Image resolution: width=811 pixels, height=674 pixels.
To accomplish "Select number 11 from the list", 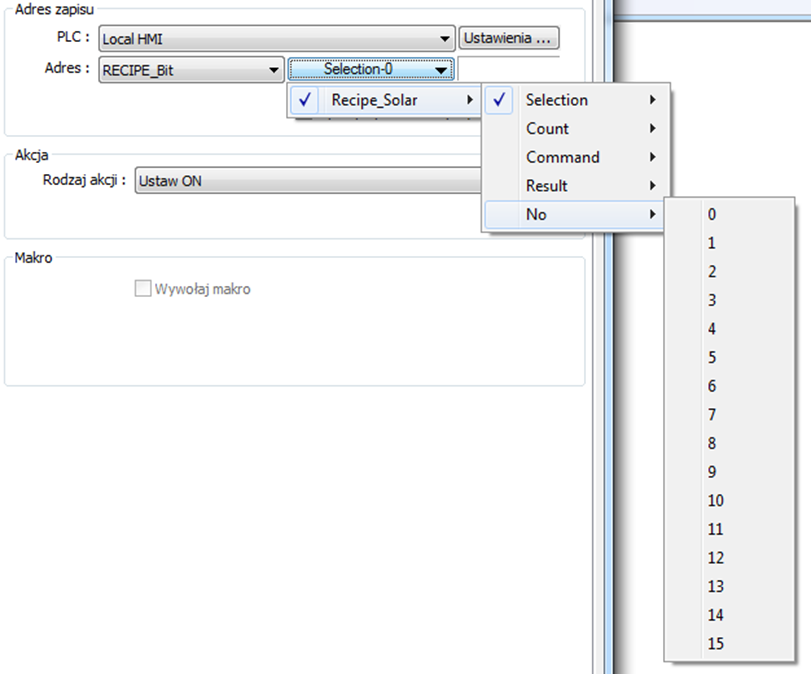I will coord(729,529).
